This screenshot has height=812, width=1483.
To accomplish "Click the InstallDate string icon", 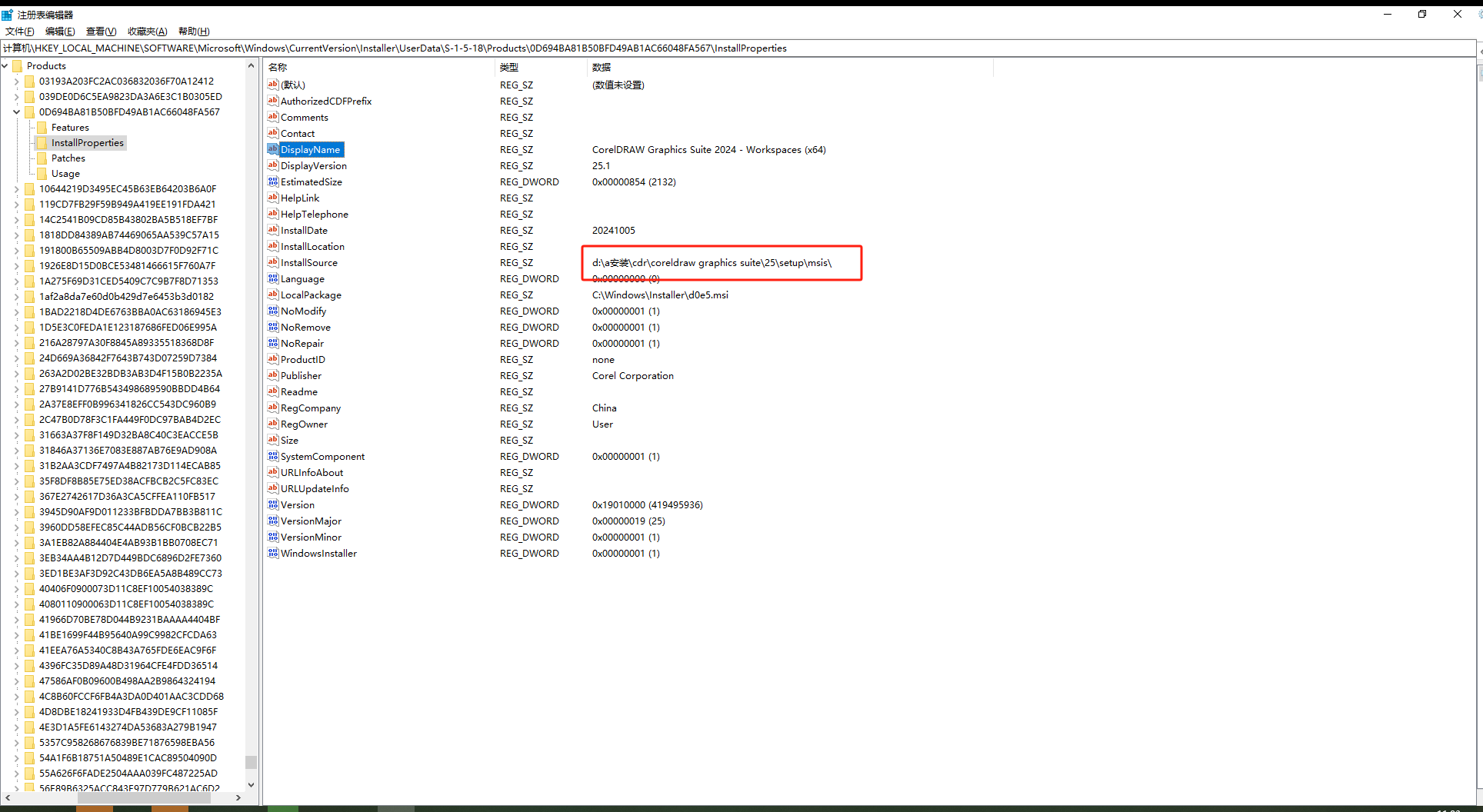I will coord(272,230).
